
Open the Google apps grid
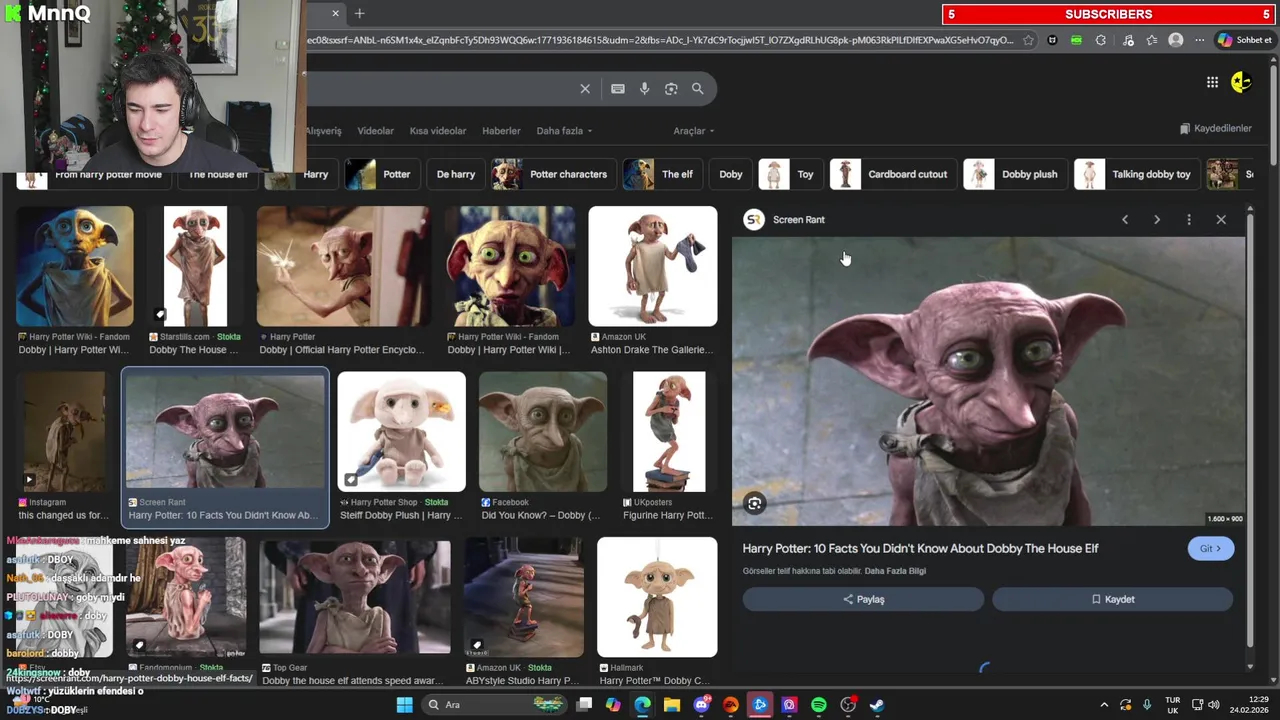pyautogui.click(x=1212, y=82)
